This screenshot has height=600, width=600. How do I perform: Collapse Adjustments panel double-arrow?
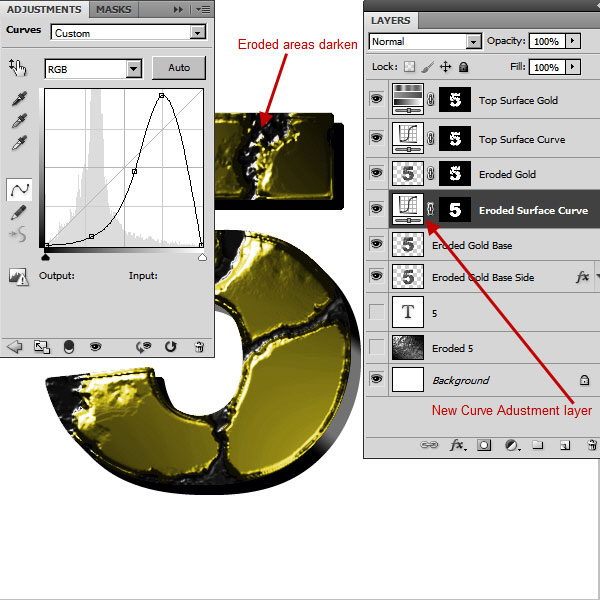178,9
